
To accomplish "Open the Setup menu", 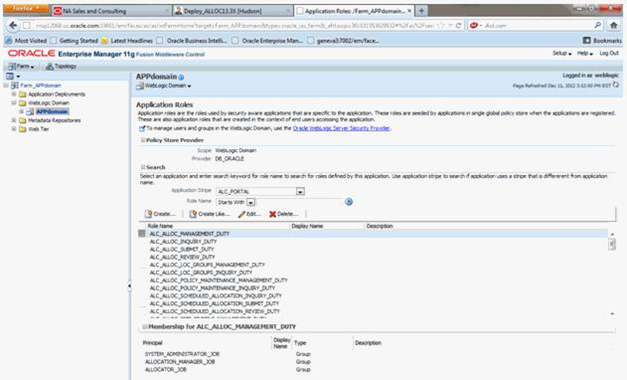I will point(562,53).
